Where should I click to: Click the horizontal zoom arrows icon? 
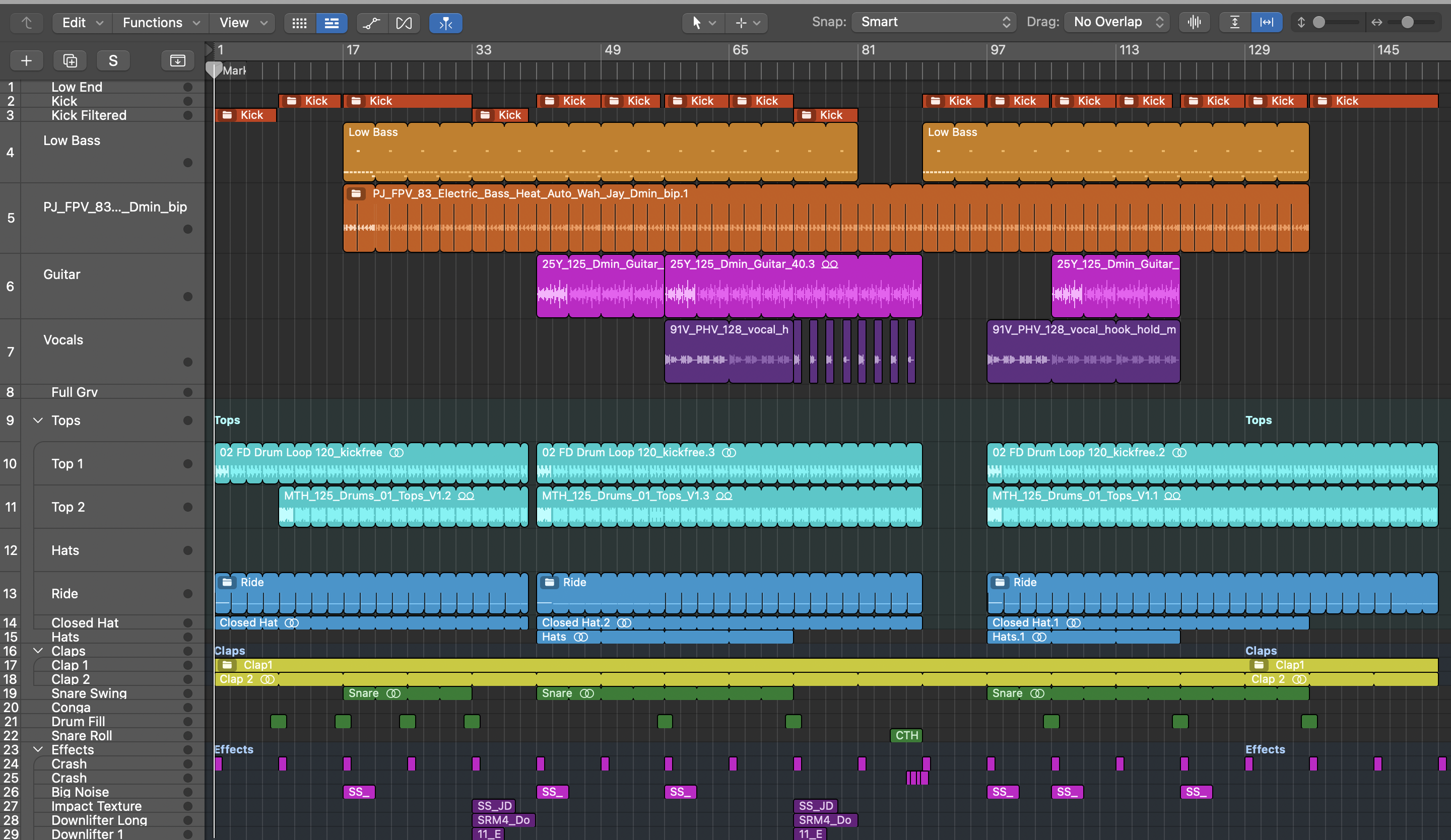pyautogui.click(x=1377, y=23)
